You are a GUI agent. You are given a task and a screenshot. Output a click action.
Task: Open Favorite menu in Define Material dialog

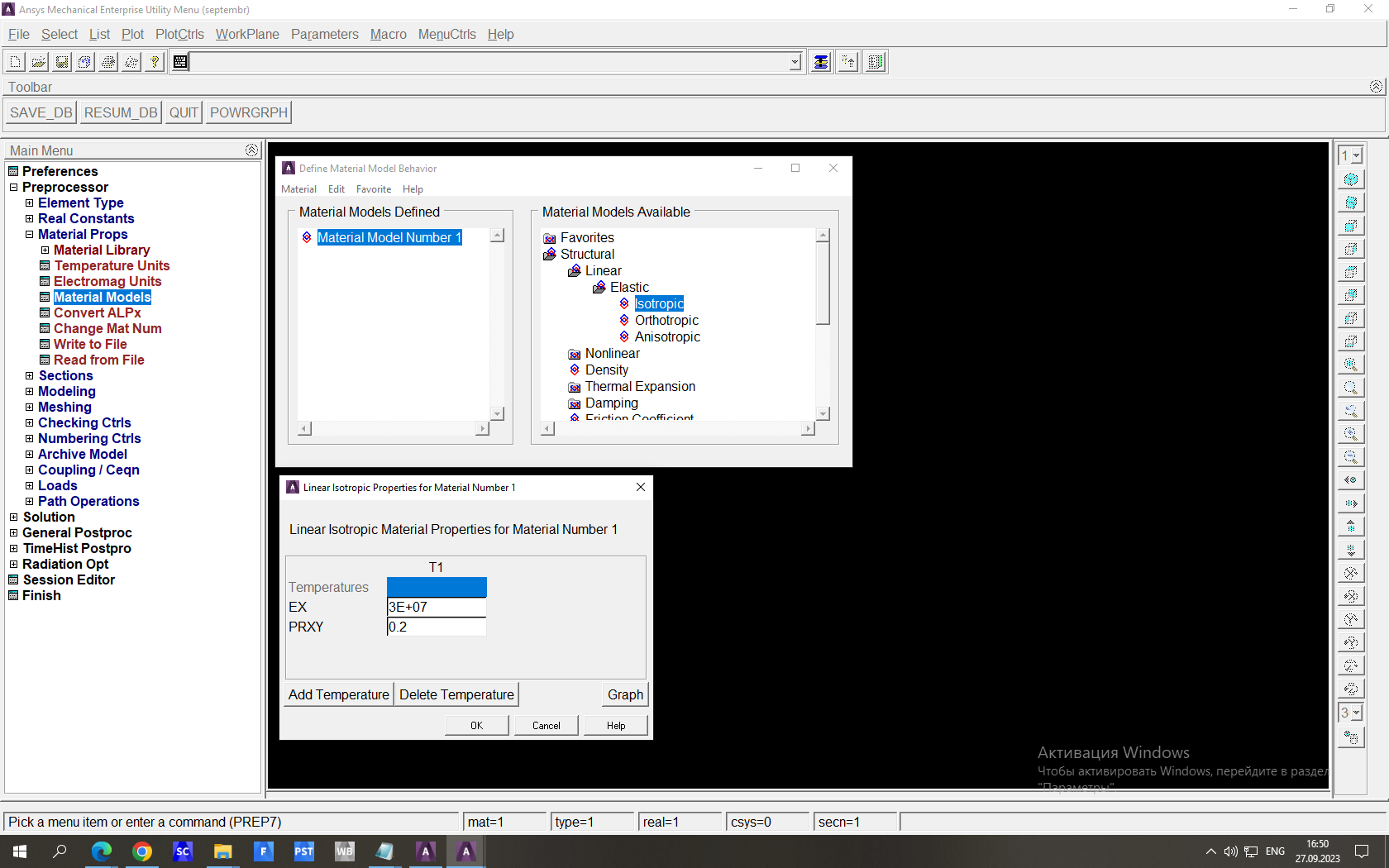[x=374, y=189]
